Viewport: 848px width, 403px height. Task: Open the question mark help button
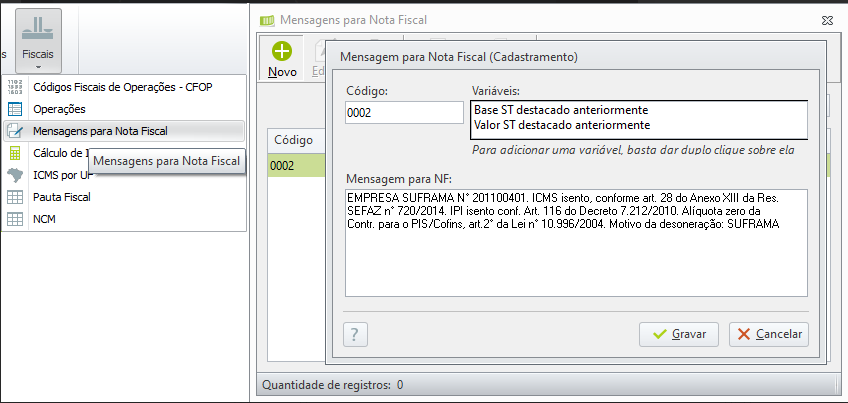tap(355, 334)
